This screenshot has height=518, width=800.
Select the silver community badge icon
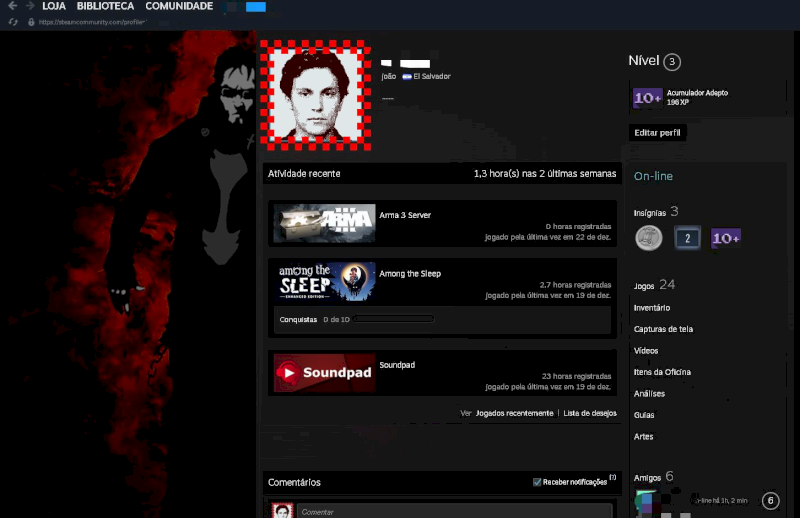coord(648,238)
